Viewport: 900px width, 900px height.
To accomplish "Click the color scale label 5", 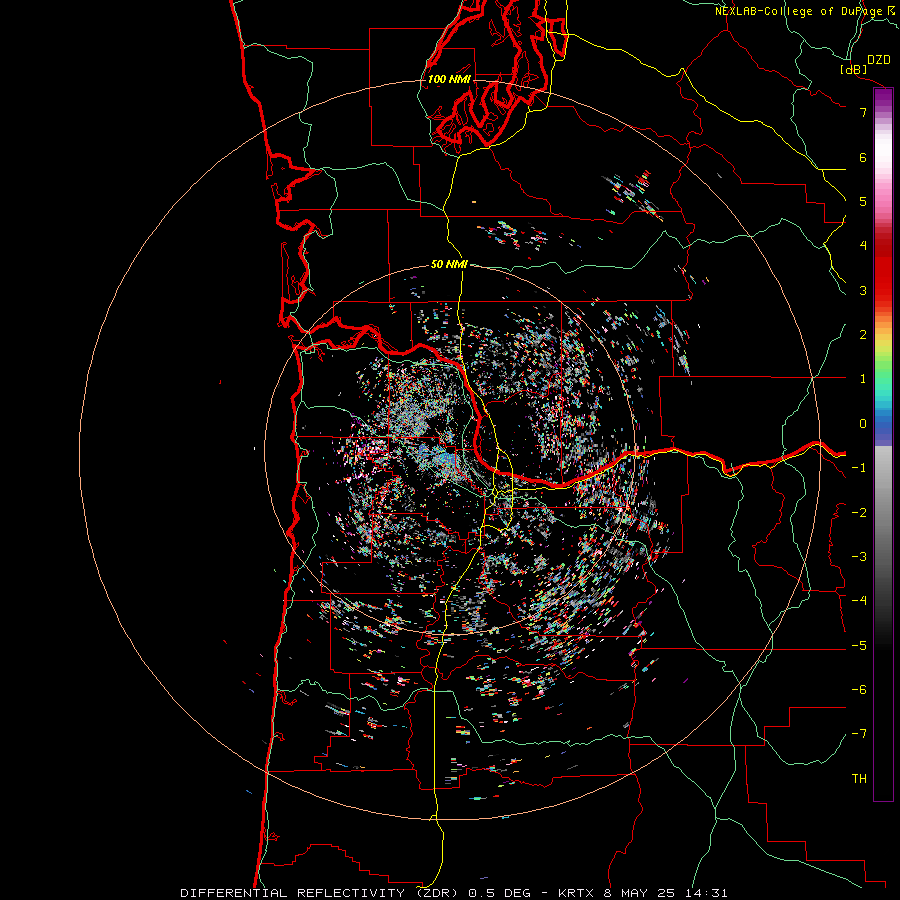I will point(863,201).
